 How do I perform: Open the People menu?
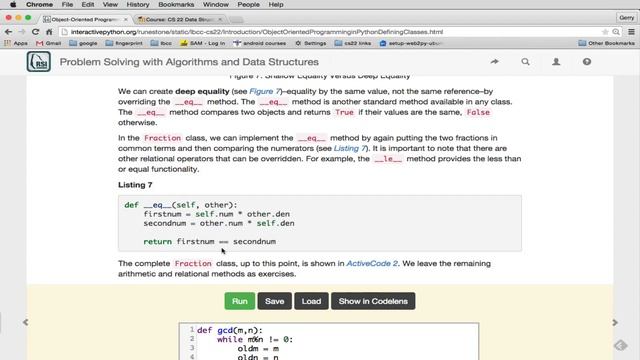(248, 4)
